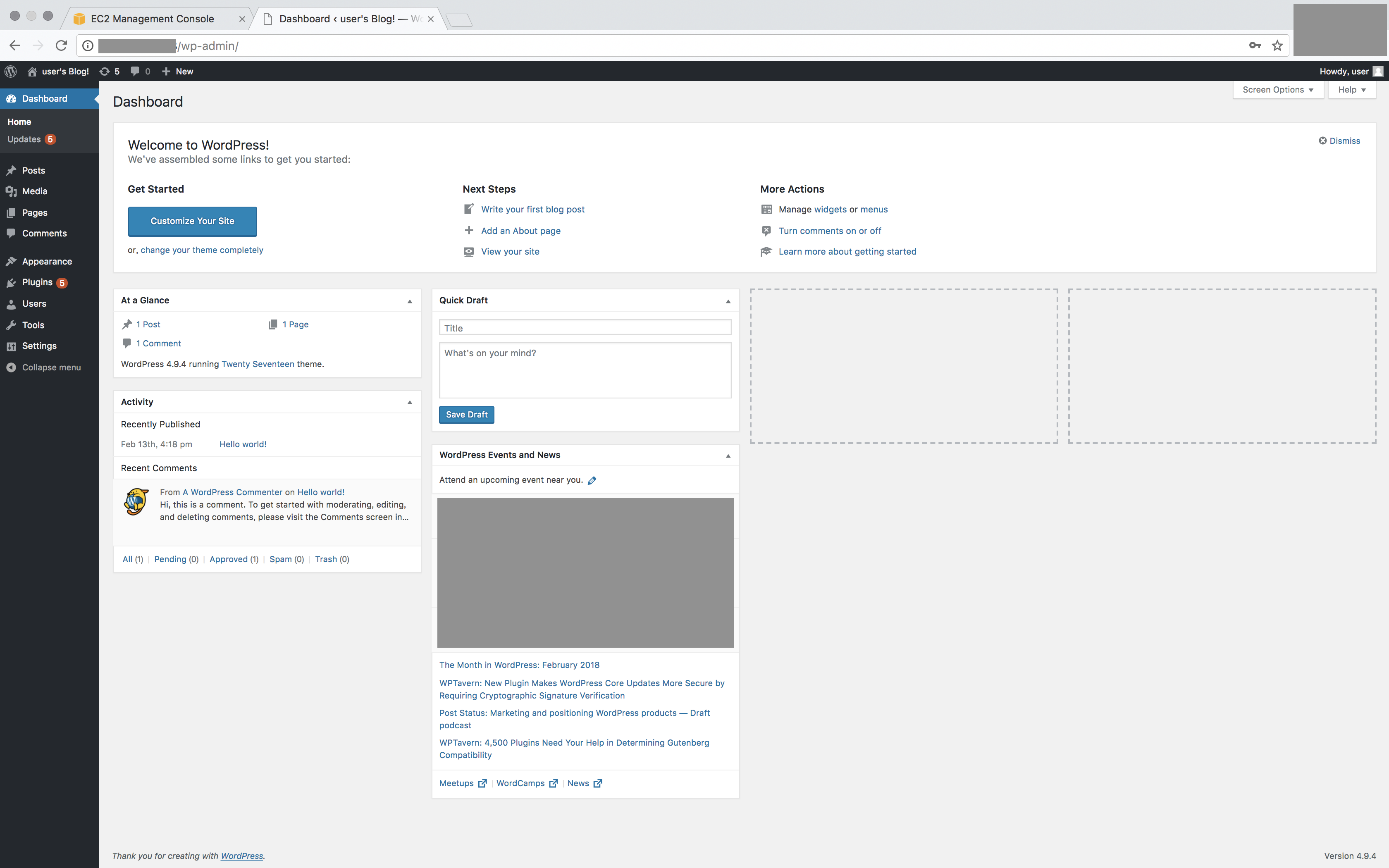The height and width of the screenshot is (868, 1389).
Task: Click the Appearance brush icon in sidebar
Action: click(x=11, y=261)
